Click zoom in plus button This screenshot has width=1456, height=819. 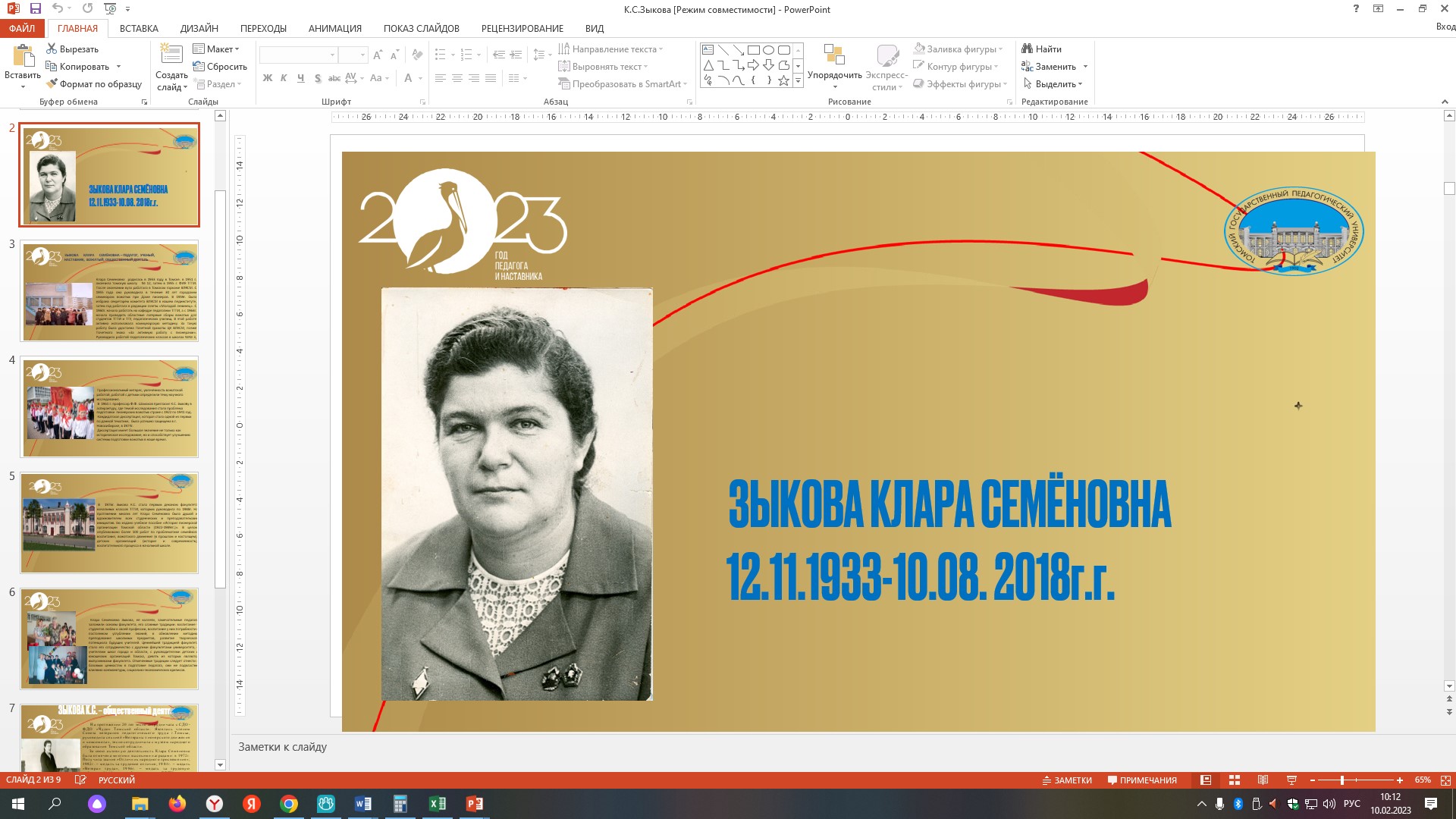tap(1400, 780)
